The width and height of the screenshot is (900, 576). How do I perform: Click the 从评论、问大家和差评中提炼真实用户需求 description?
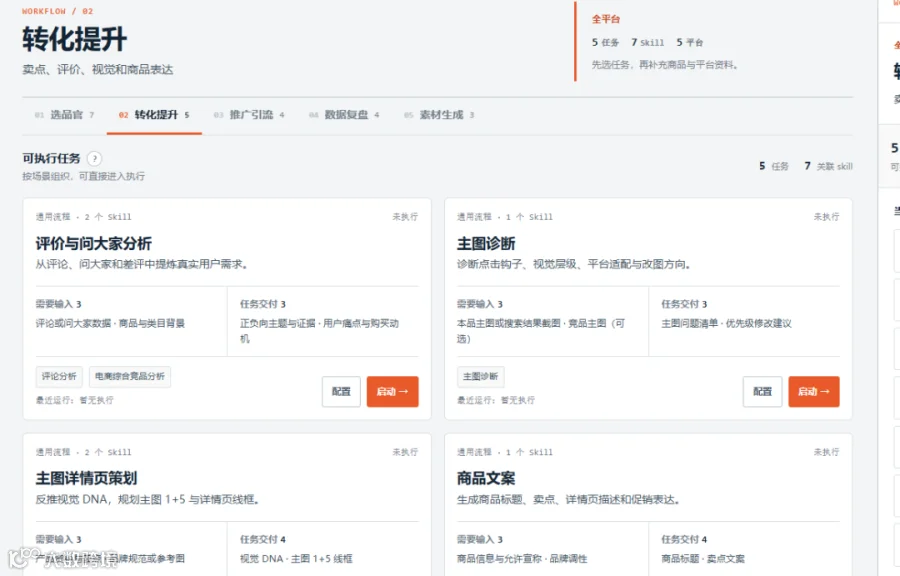pyautogui.click(x=142, y=264)
